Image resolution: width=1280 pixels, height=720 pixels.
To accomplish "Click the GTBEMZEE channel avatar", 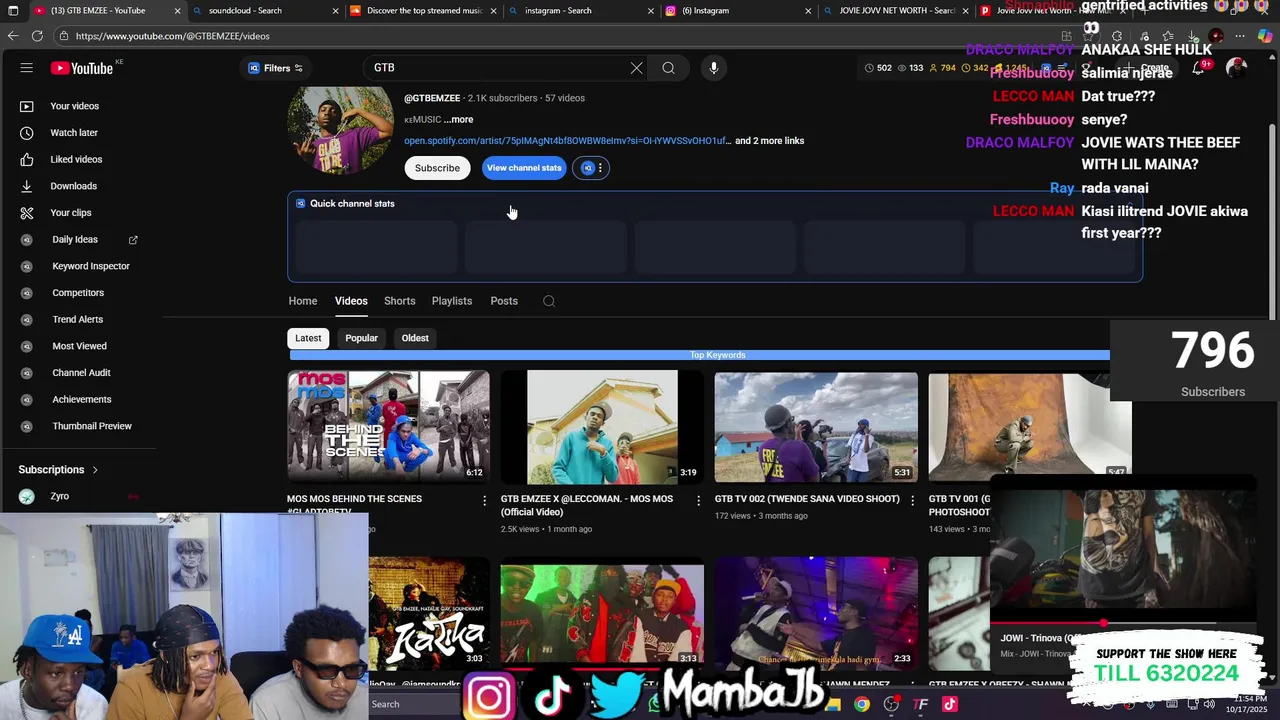I will point(341,130).
